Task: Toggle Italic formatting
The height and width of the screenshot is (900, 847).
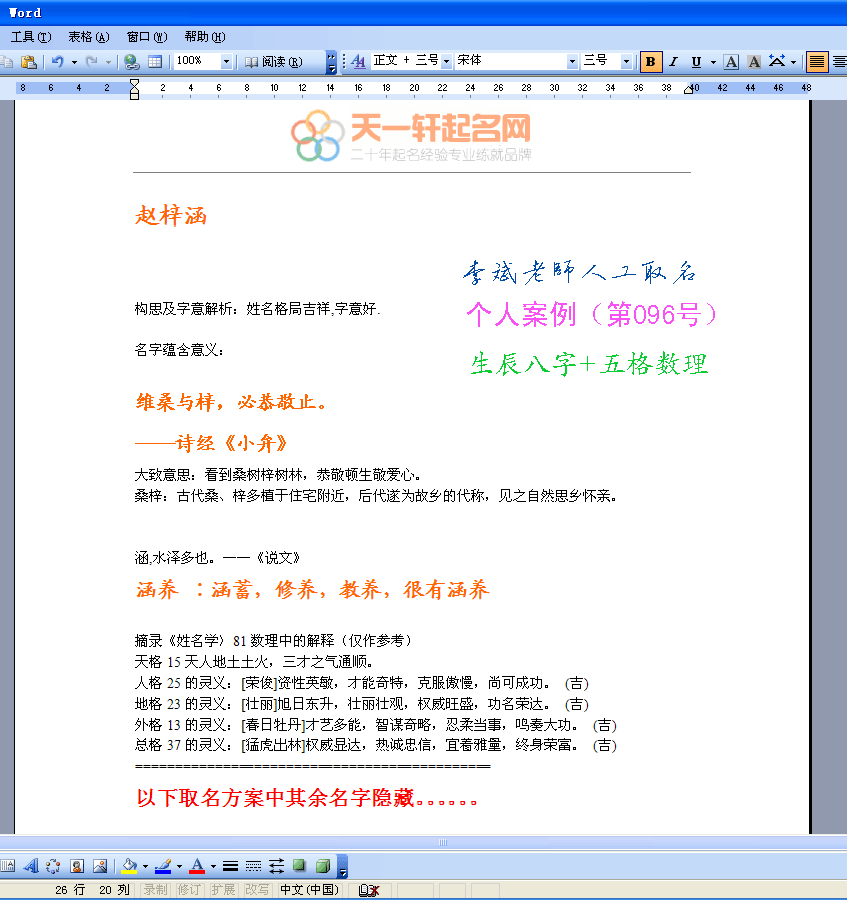Action: pyautogui.click(x=674, y=61)
